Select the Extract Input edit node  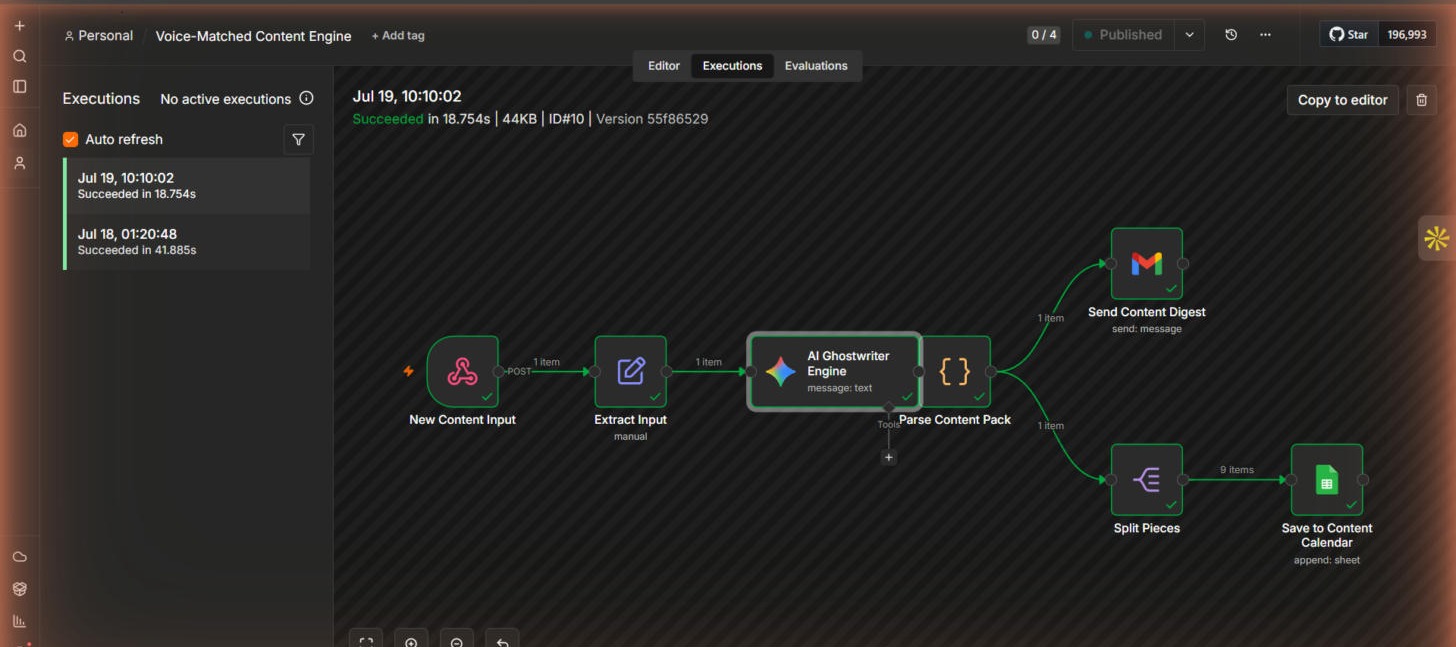tap(631, 372)
